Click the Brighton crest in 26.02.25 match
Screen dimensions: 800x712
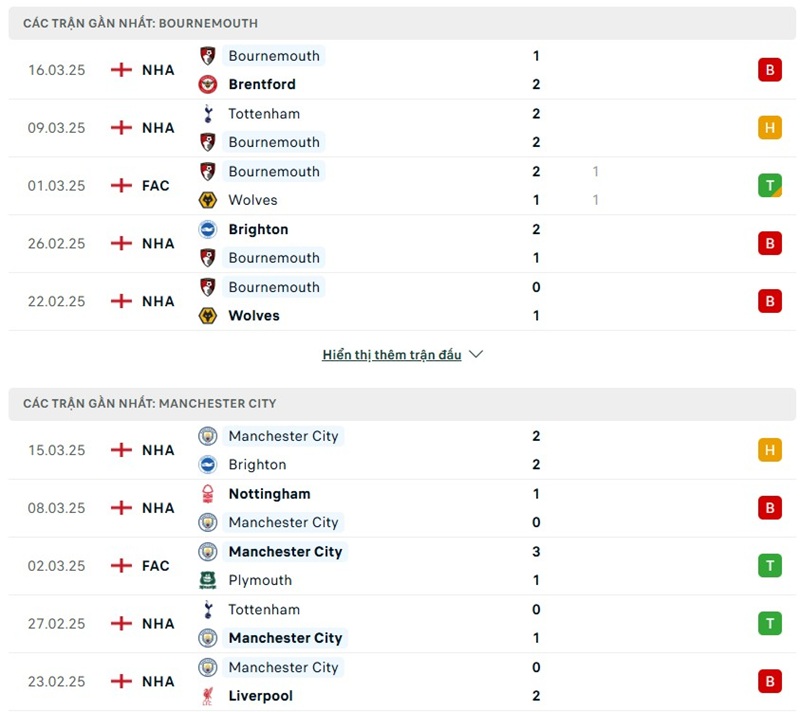pyautogui.click(x=208, y=229)
